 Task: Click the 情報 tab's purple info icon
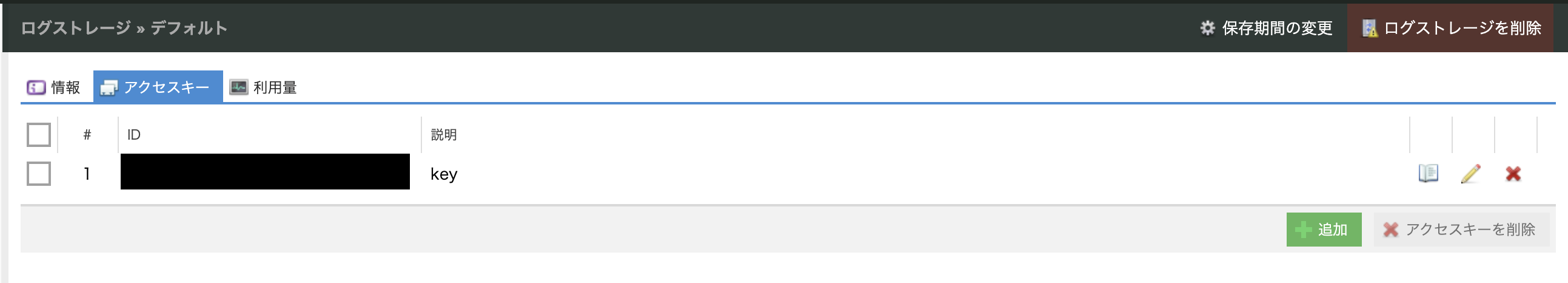point(36,87)
